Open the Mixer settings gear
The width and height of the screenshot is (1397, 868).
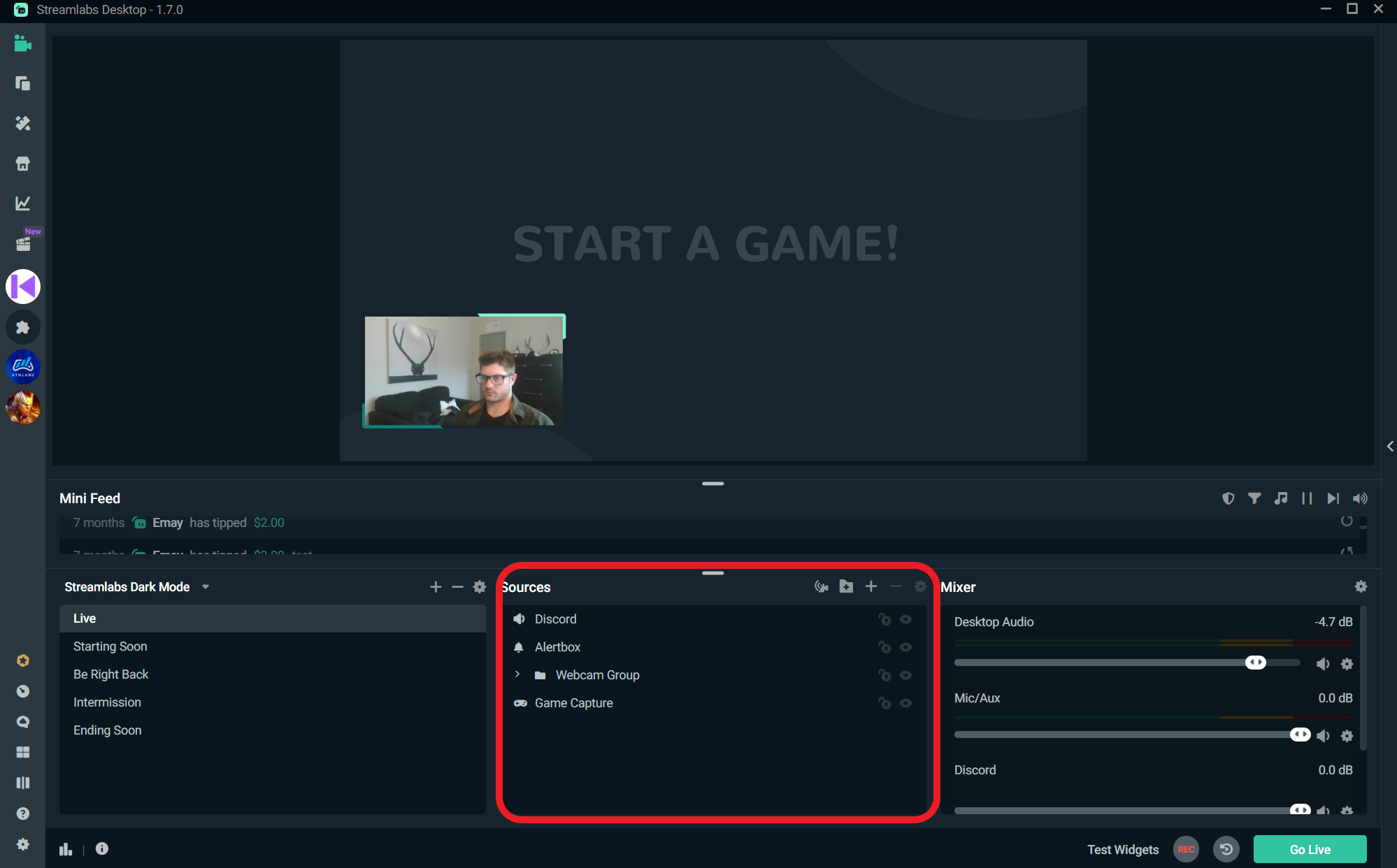pyautogui.click(x=1361, y=586)
